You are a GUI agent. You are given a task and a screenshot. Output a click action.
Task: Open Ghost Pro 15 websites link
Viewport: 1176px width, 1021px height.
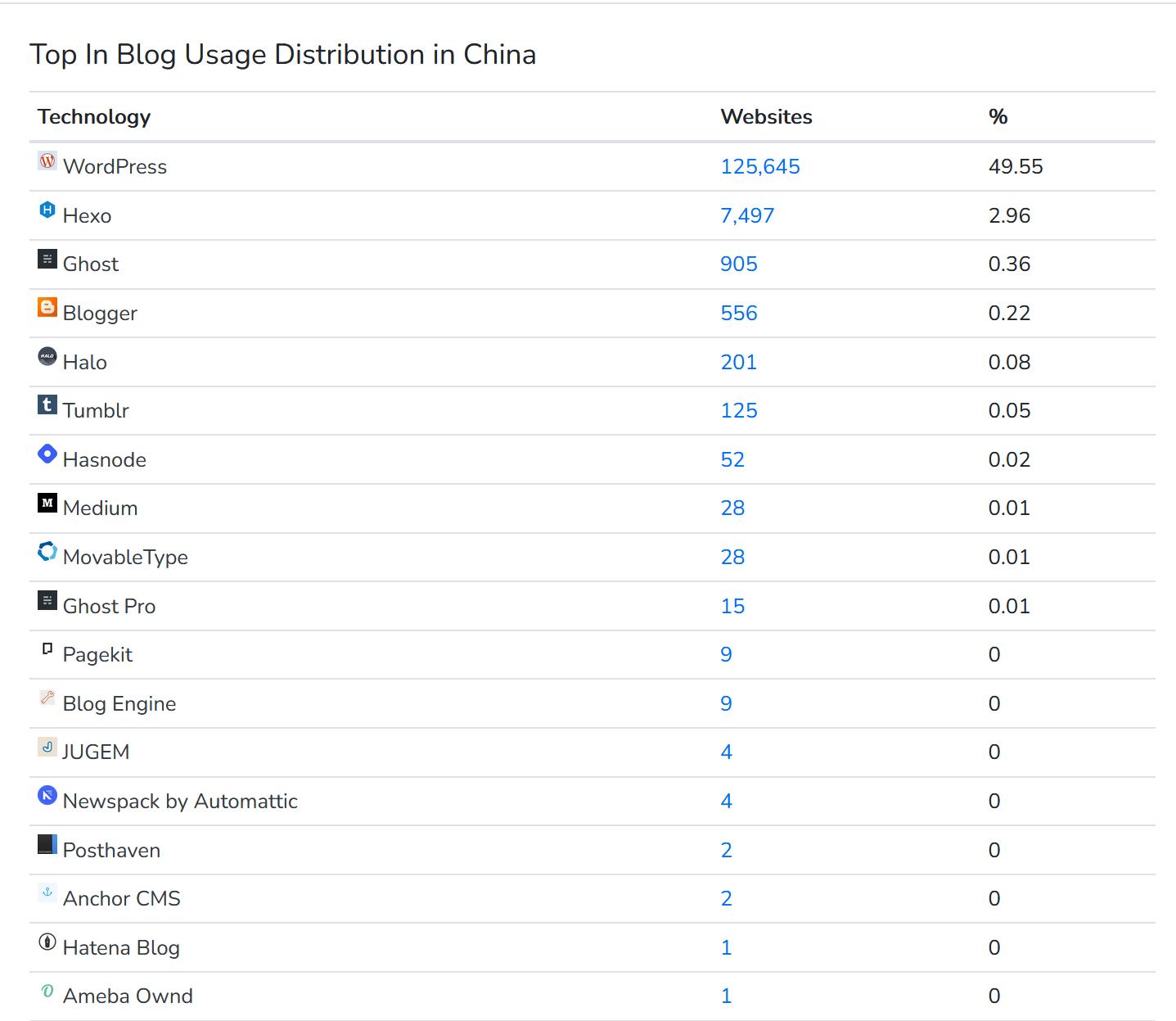(732, 607)
